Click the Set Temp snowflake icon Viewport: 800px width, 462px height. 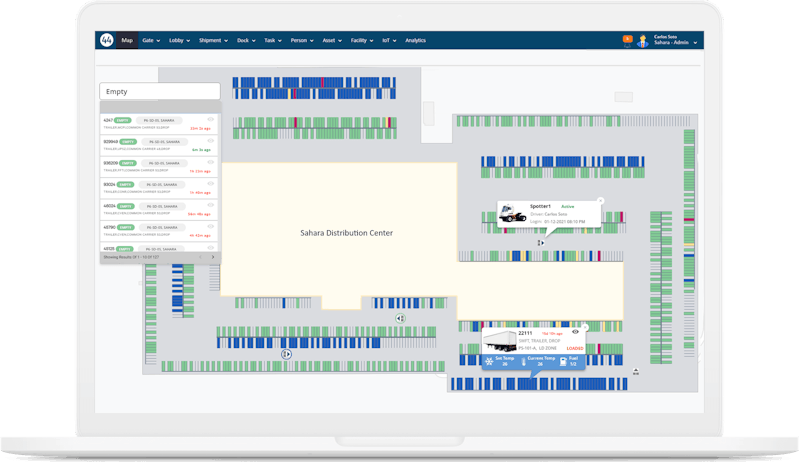pyautogui.click(x=487, y=360)
